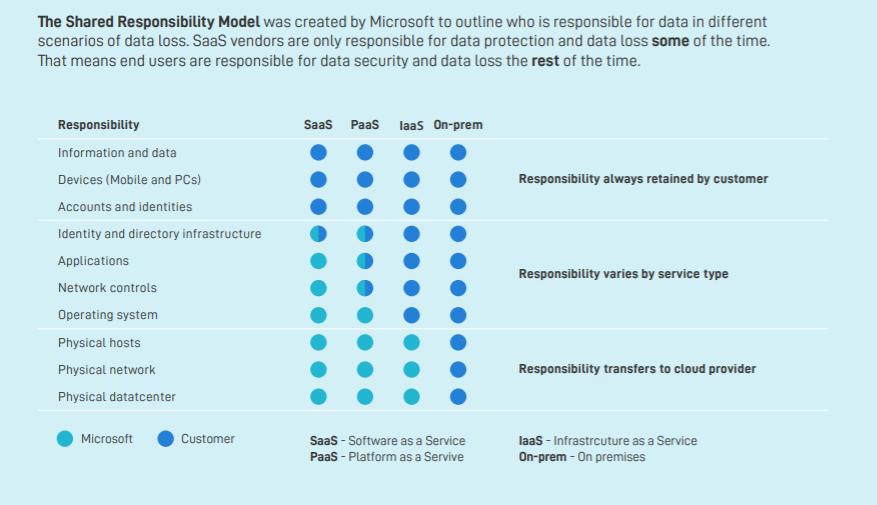Viewport: 877px width, 505px height.
Task: Select the SaaS column header
Action: [318, 125]
